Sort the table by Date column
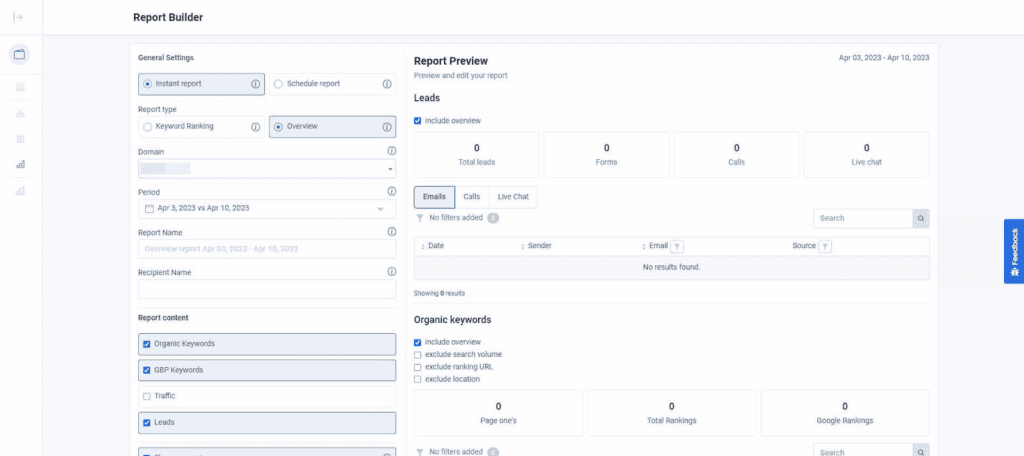This screenshot has width=1024, height=456. click(x=435, y=246)
